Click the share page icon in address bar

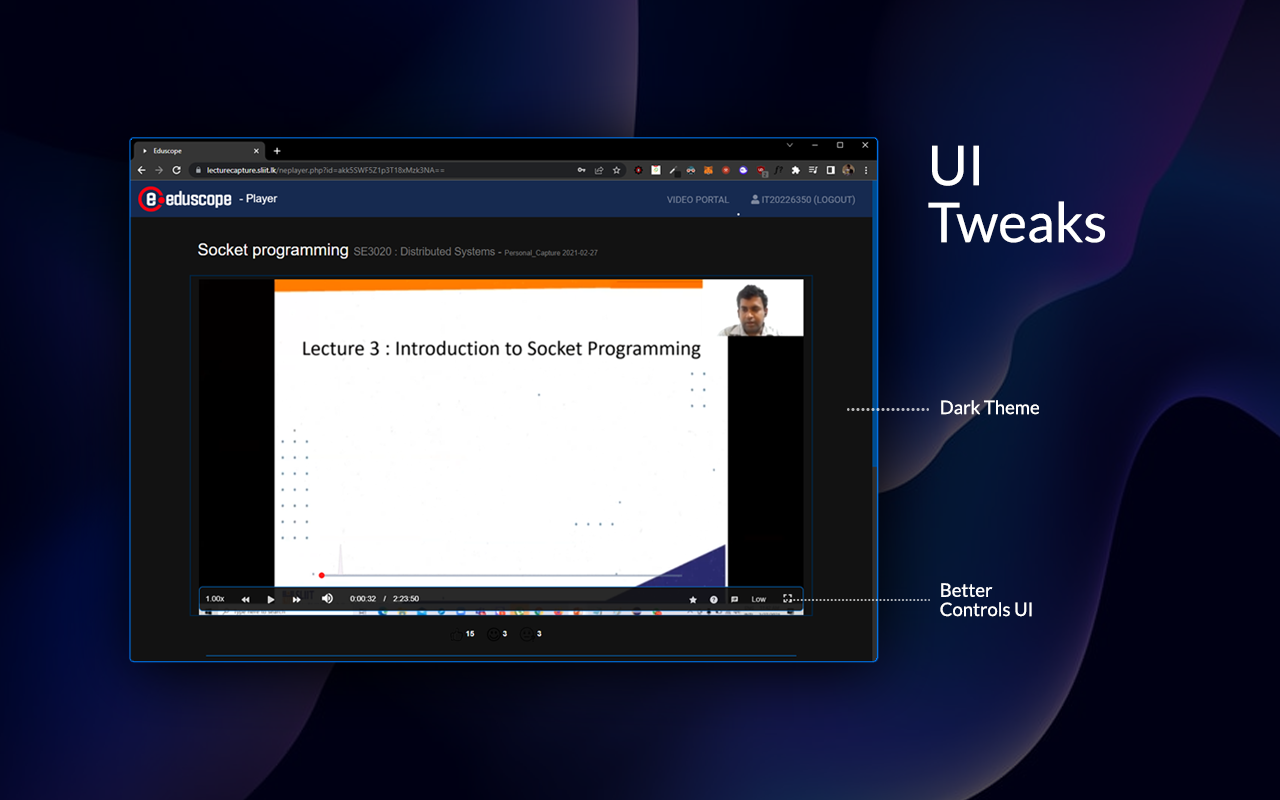coord(599,170)
